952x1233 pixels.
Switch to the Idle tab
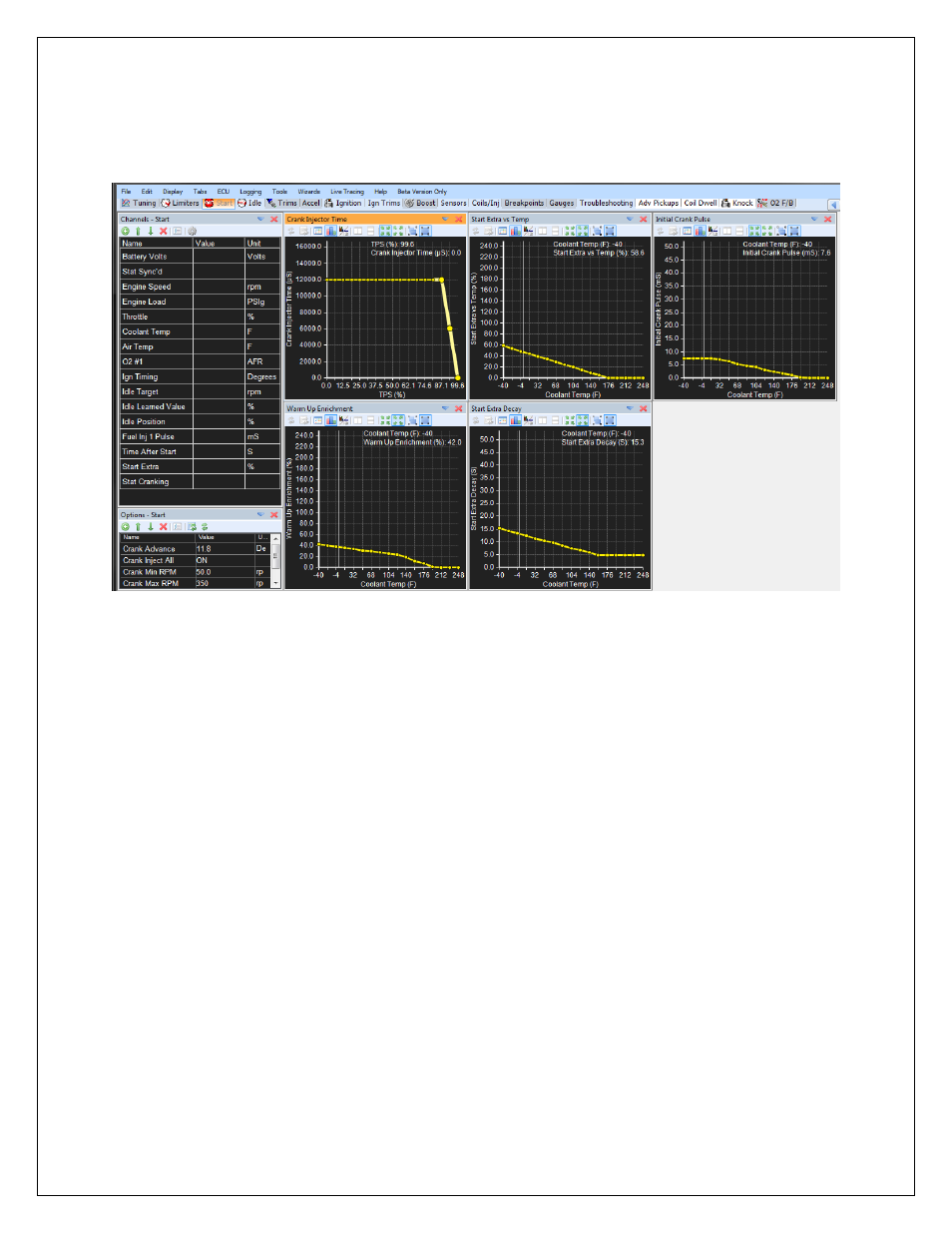tap(249, 203)
